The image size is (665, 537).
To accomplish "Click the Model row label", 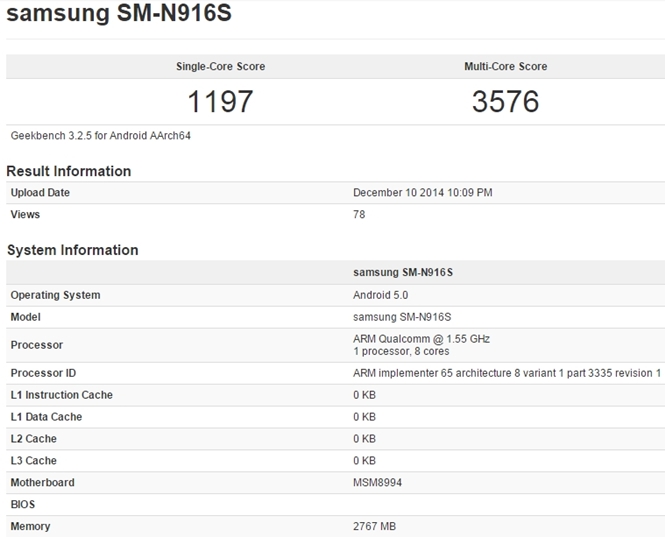I will coord(27,317).
